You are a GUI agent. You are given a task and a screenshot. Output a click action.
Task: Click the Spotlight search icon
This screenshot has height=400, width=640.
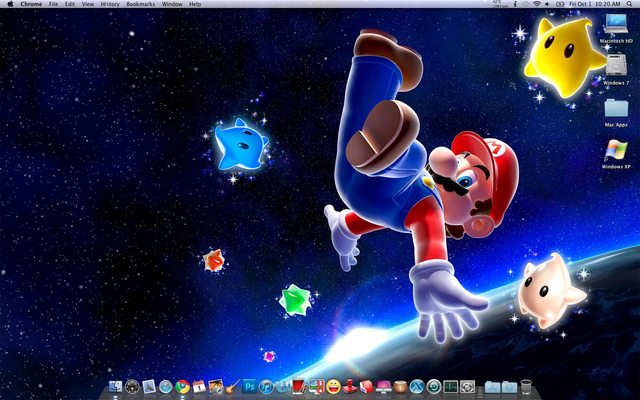coord(631,4)
